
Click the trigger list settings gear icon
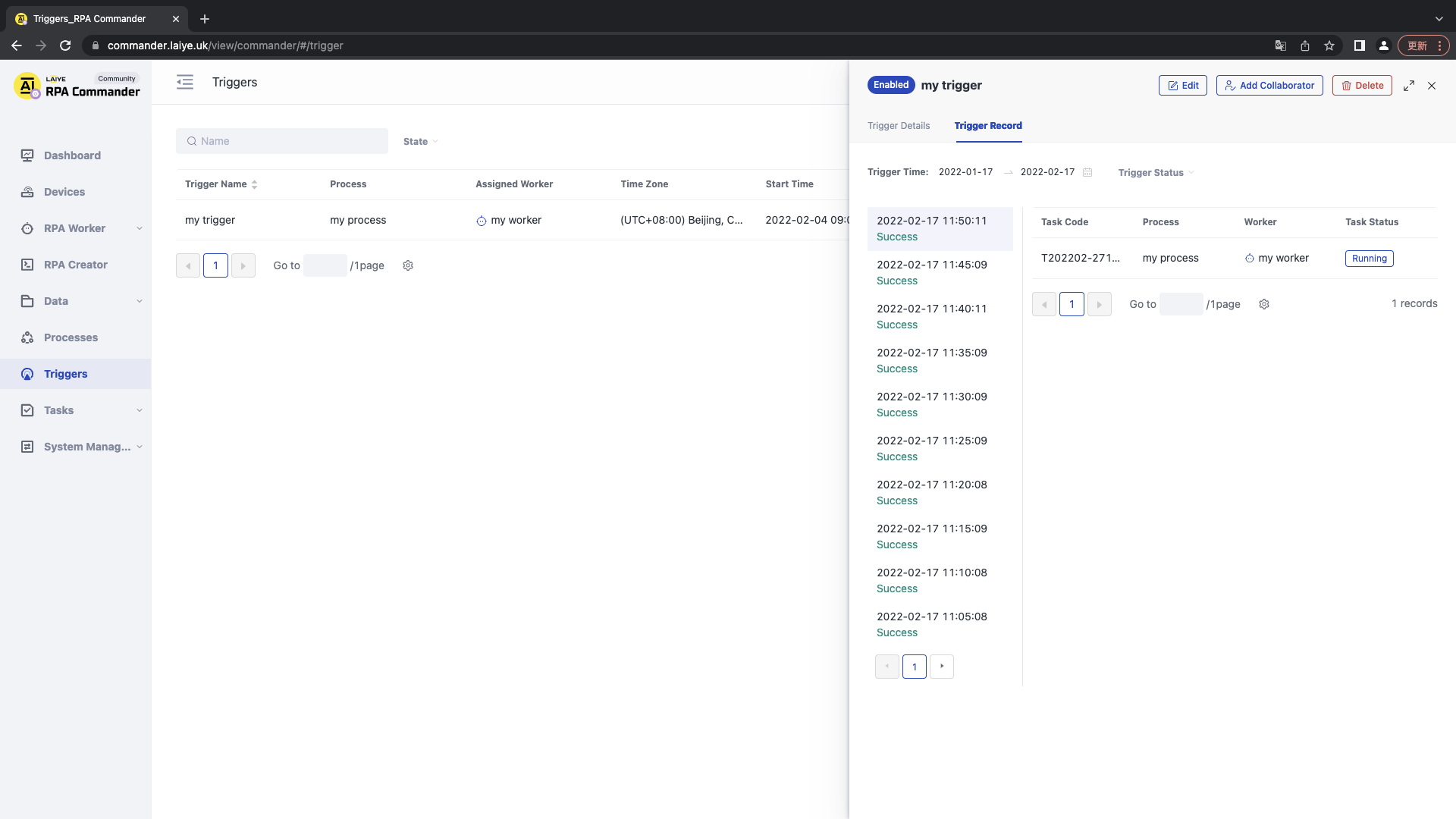(408, 265)
